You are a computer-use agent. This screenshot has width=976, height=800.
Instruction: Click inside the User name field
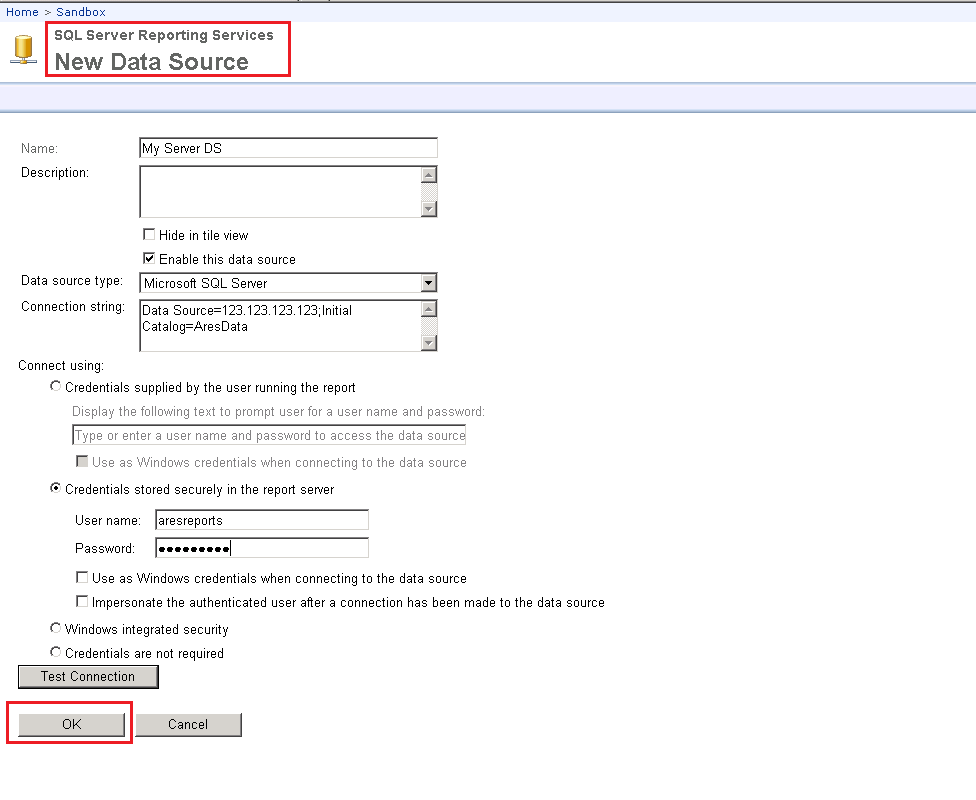[260, 520]
